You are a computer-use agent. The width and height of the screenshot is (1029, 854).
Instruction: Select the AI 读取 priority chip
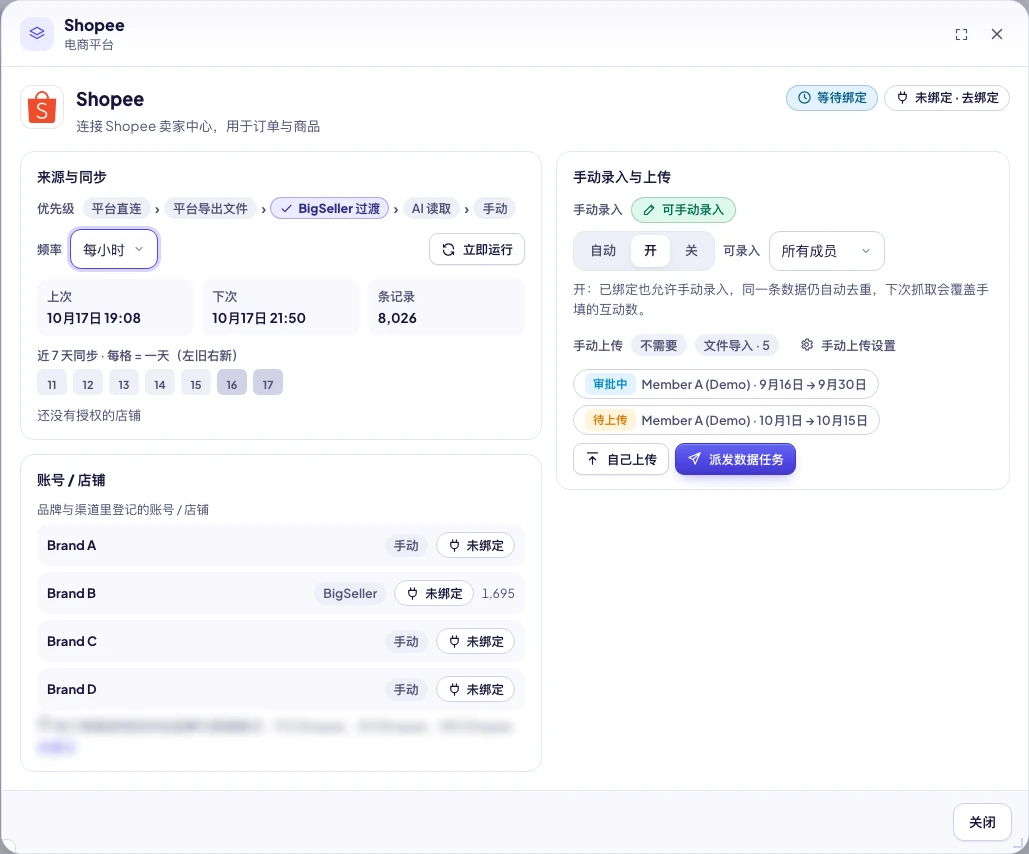[431, 209]
